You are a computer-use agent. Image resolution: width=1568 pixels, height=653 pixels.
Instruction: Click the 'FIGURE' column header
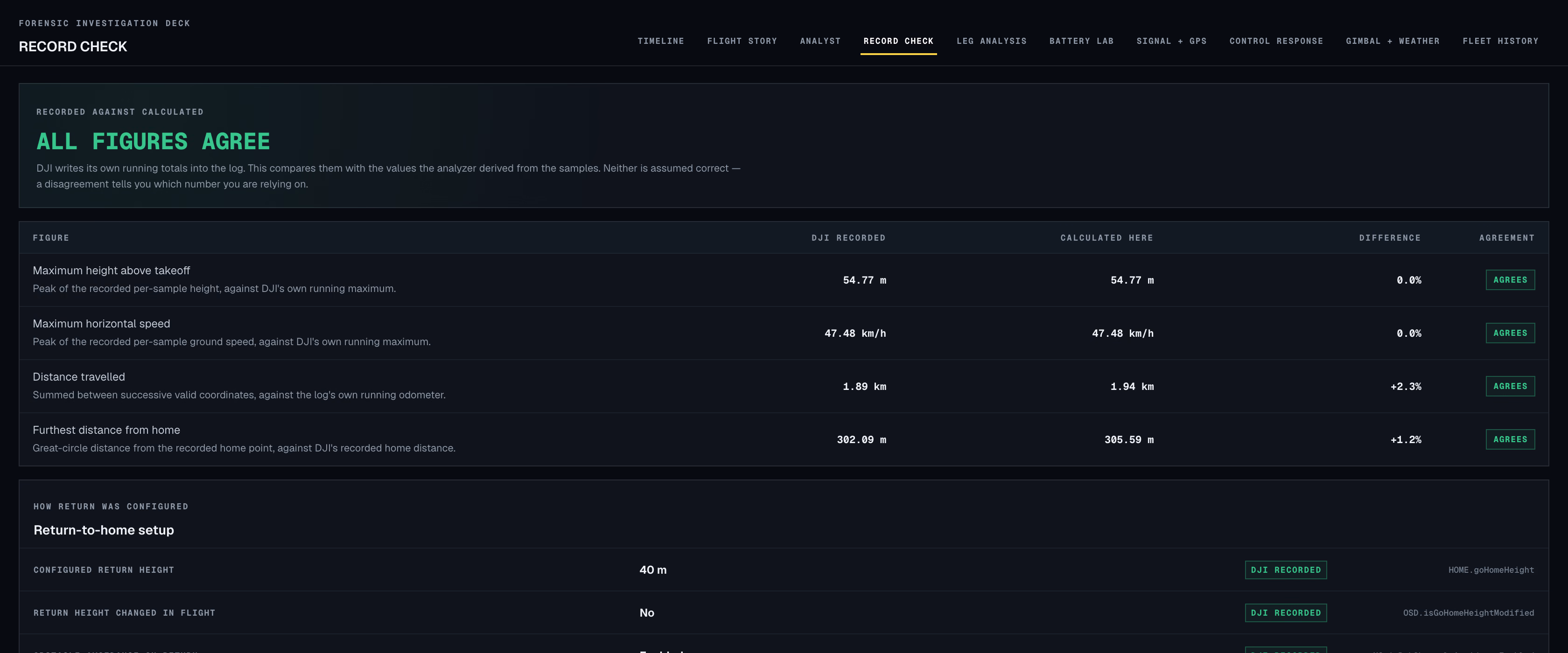(51, 238)
